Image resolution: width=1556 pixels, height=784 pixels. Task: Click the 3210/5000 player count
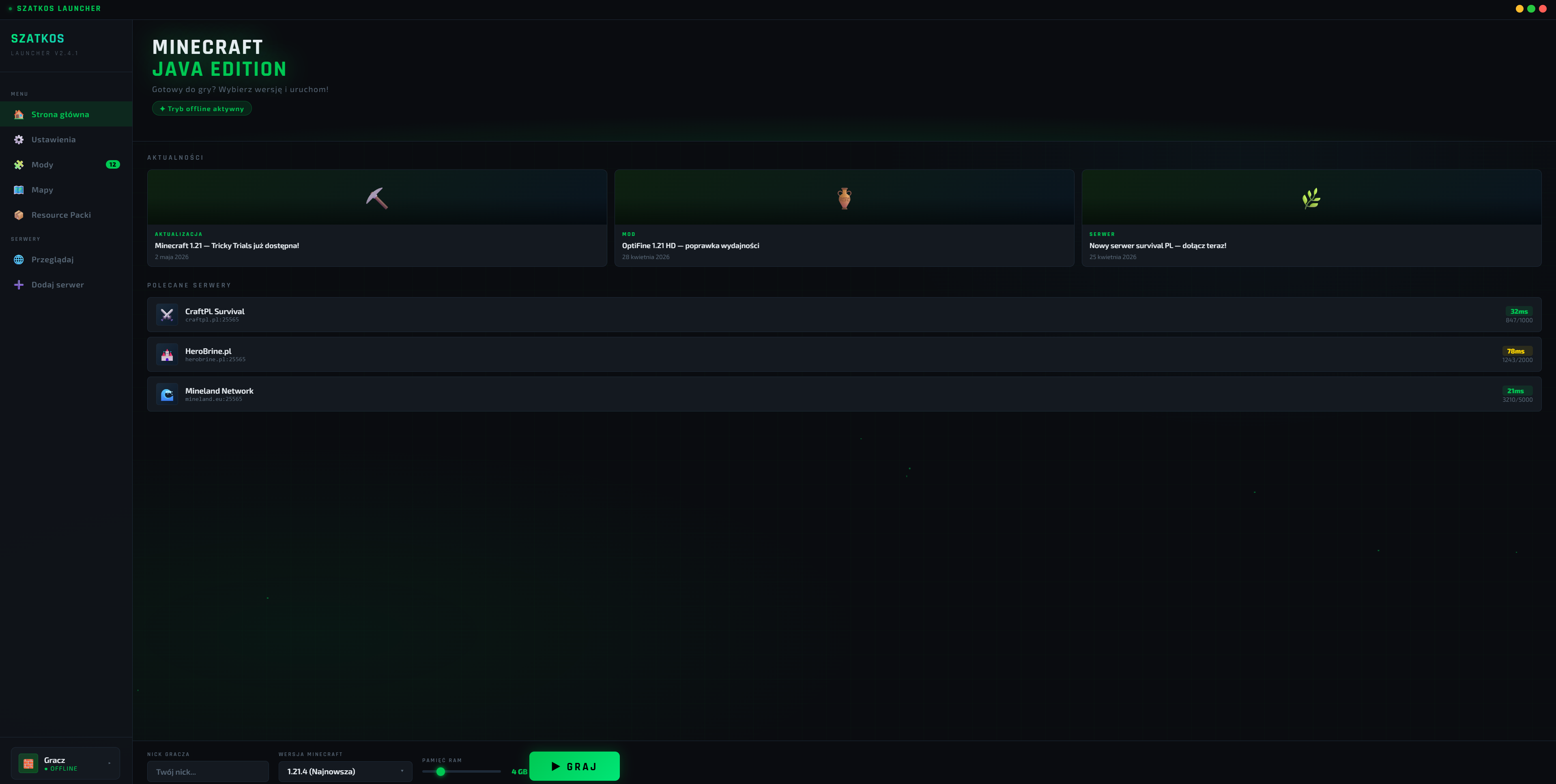1517,400
